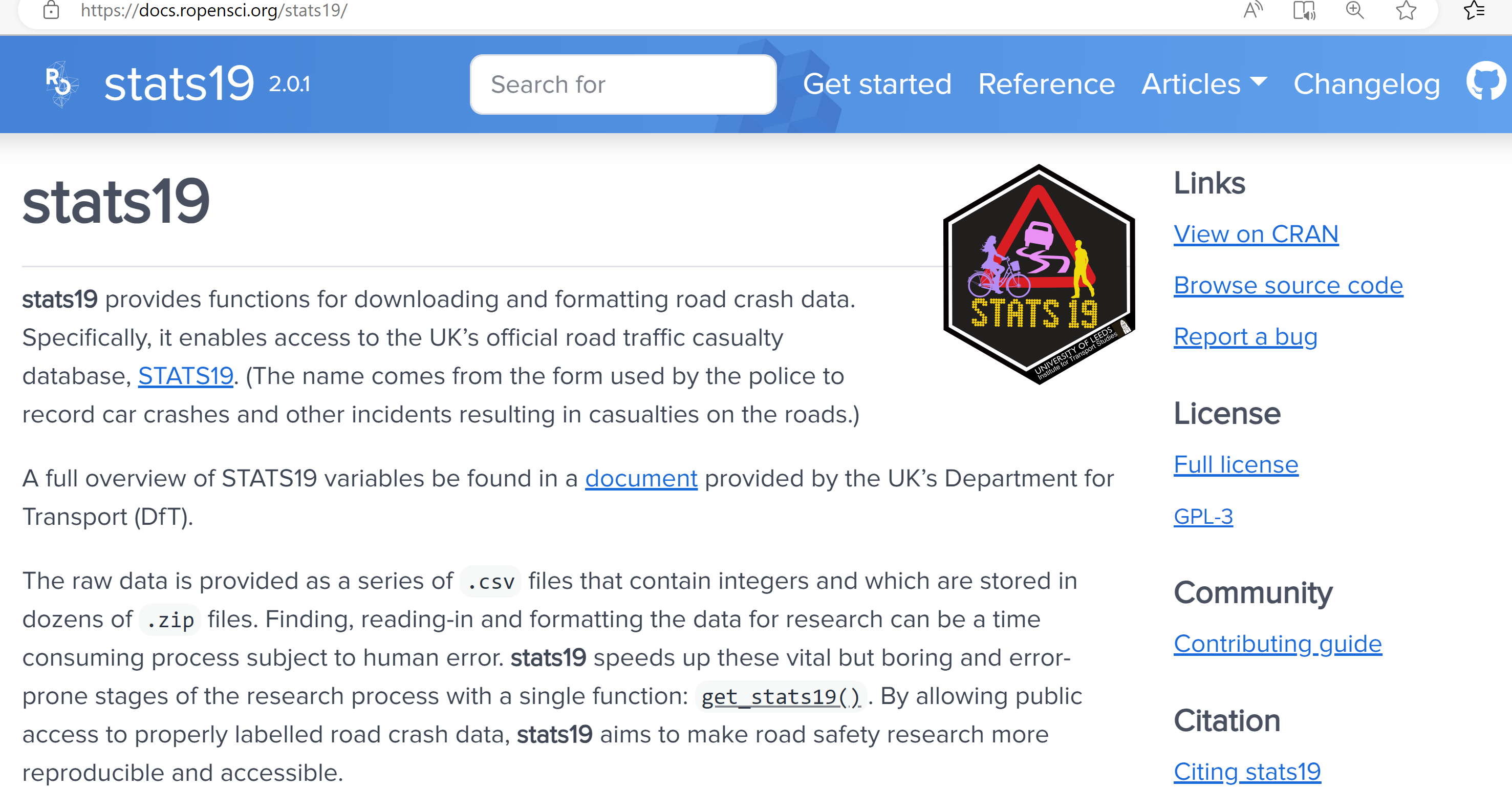Open the get_stats19() function link

tap(780, 696)
